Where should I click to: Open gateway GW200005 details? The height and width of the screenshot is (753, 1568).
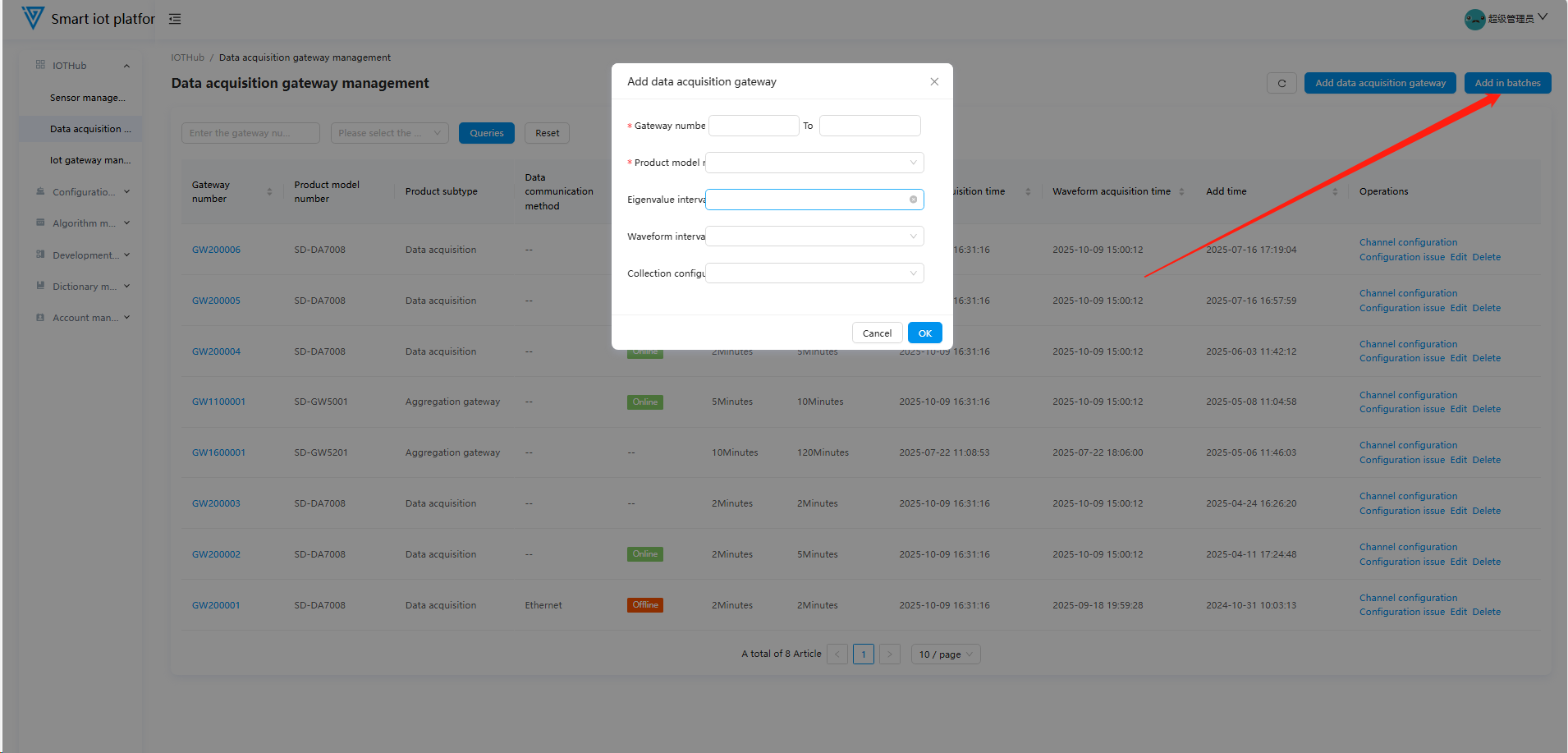click(x=216, y=301)
